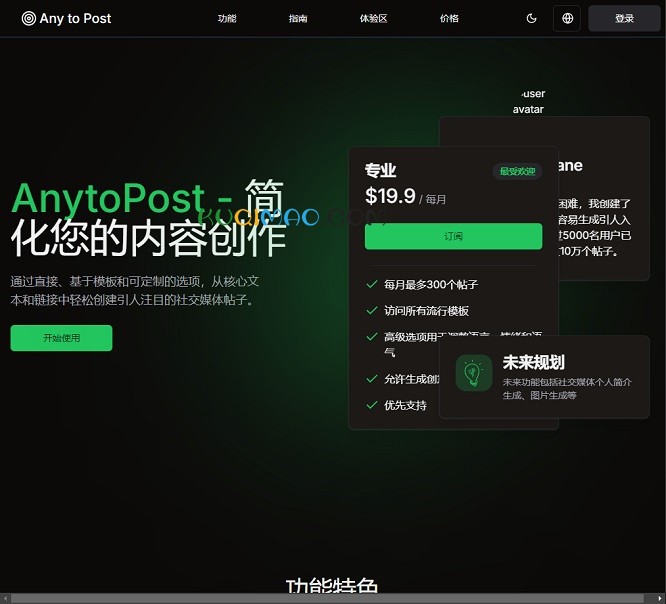Click the lightbulb icon in 未来规划 card
This screenshot has height=604, width=666.
(474, 373)
